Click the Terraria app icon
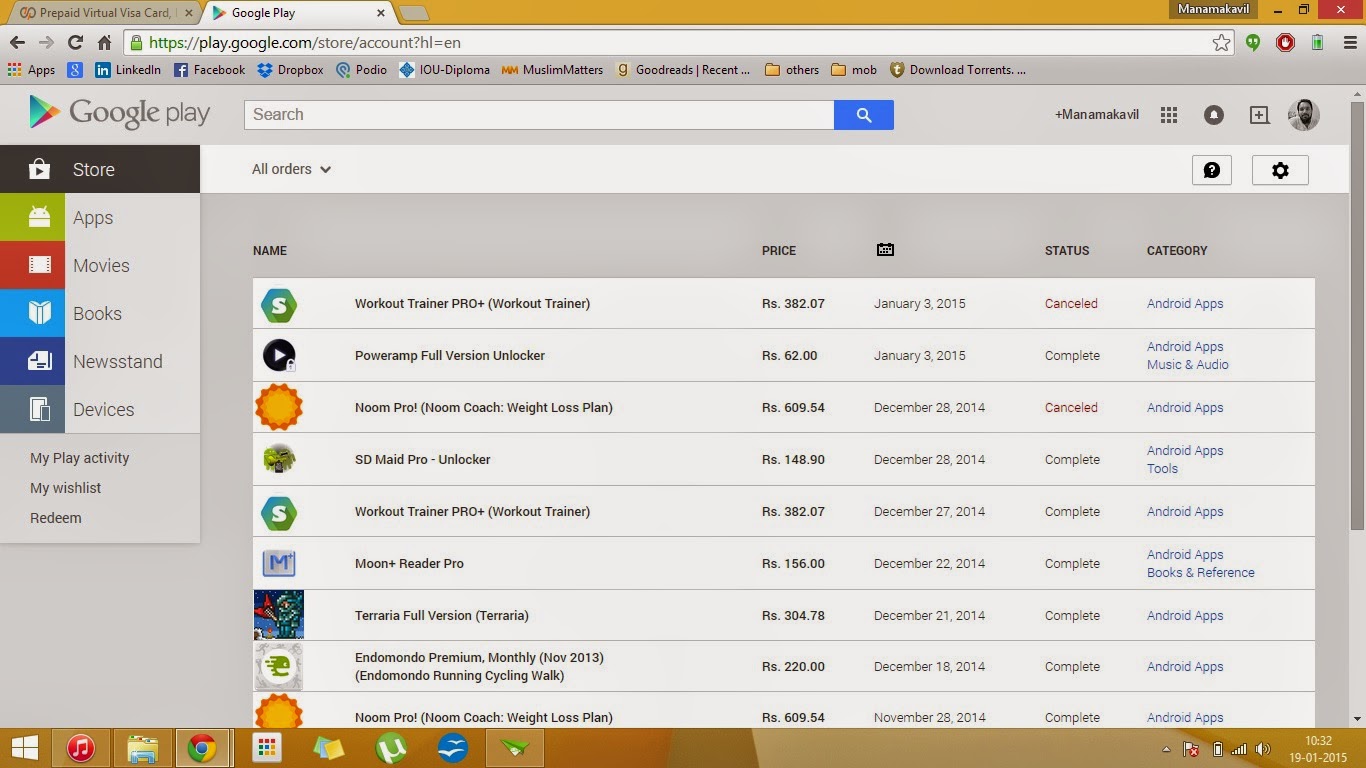 pyautogui.click(x=279, y=615)
